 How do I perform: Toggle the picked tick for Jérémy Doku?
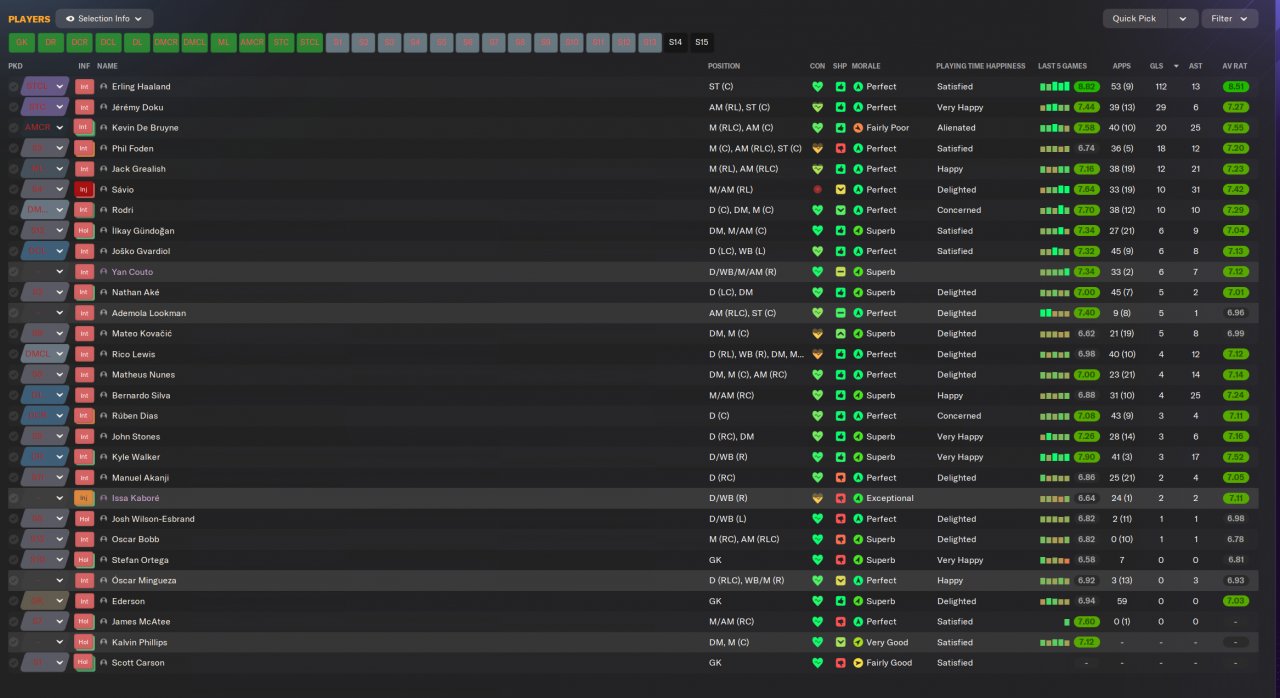coord(14,107)
